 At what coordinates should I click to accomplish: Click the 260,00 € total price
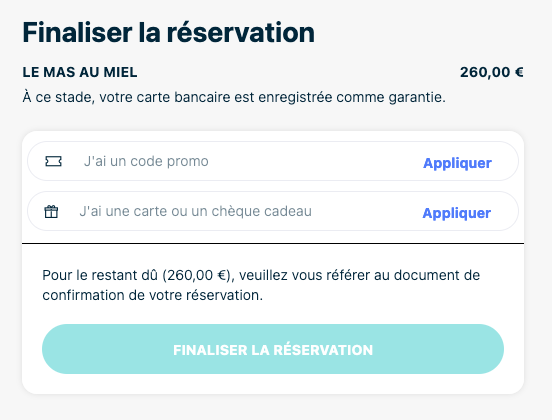(x=491, y=72)
